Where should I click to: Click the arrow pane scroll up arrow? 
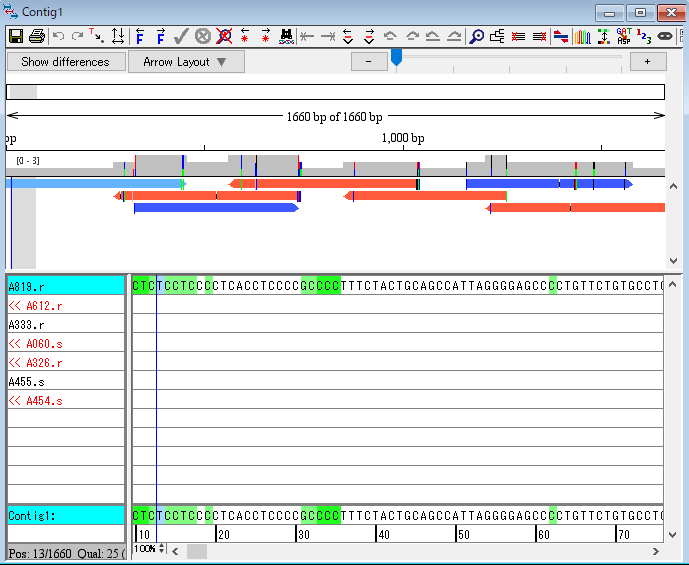click(673, 186)
